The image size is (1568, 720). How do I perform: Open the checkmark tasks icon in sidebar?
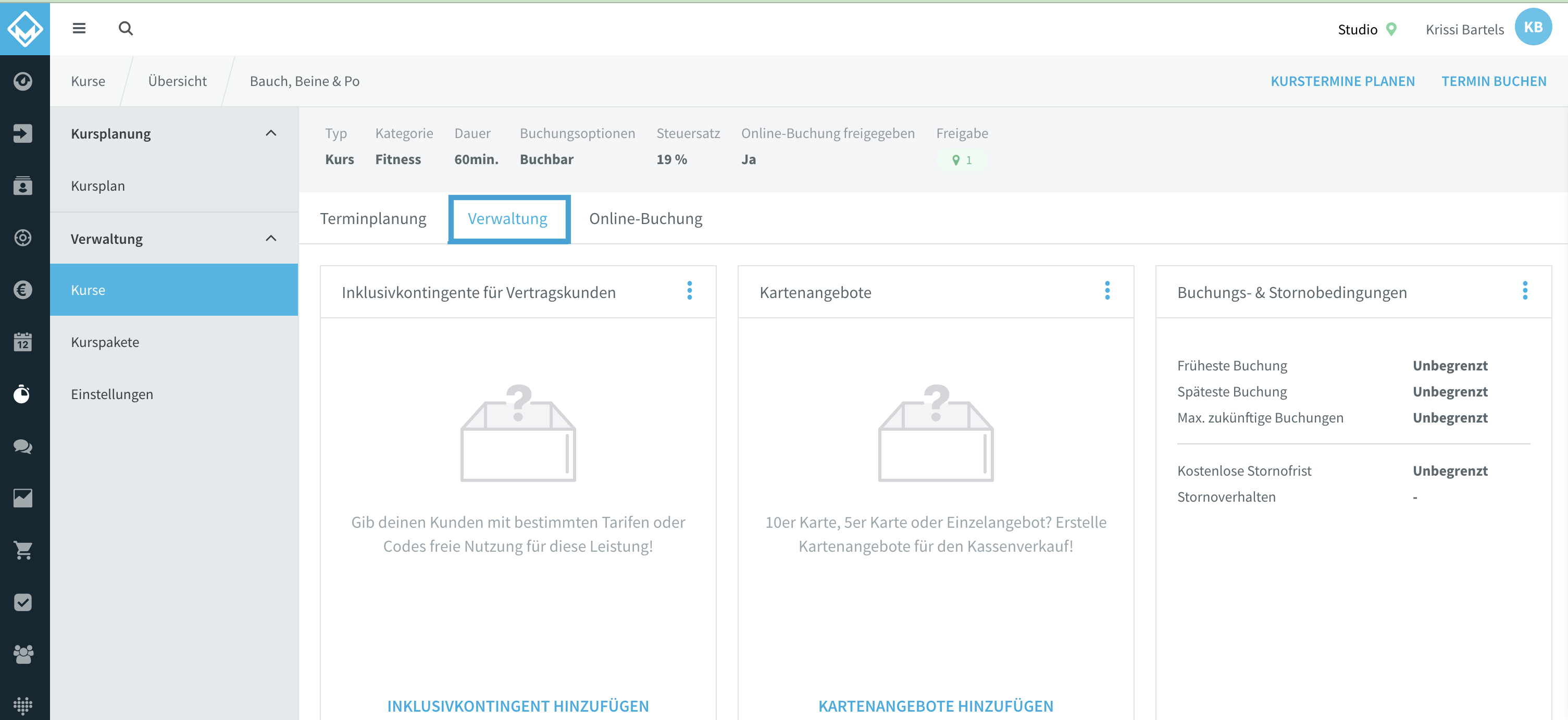pyautogui.click(x=23, y=602)
